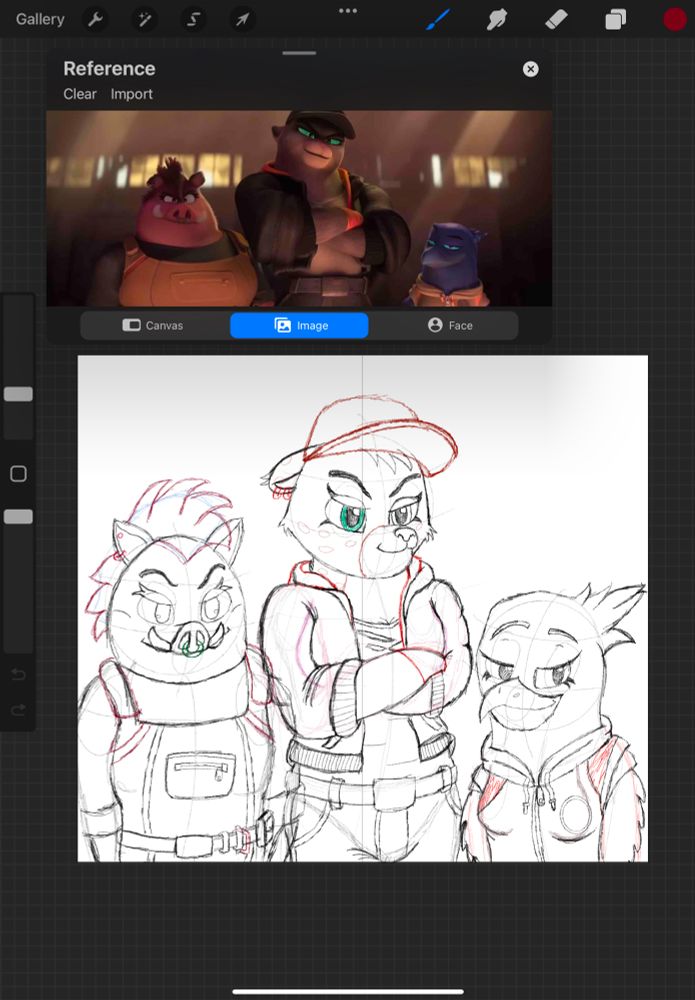The image size is (695, 1000).
Task: Close the Reference panel
Action: point(530,69)
